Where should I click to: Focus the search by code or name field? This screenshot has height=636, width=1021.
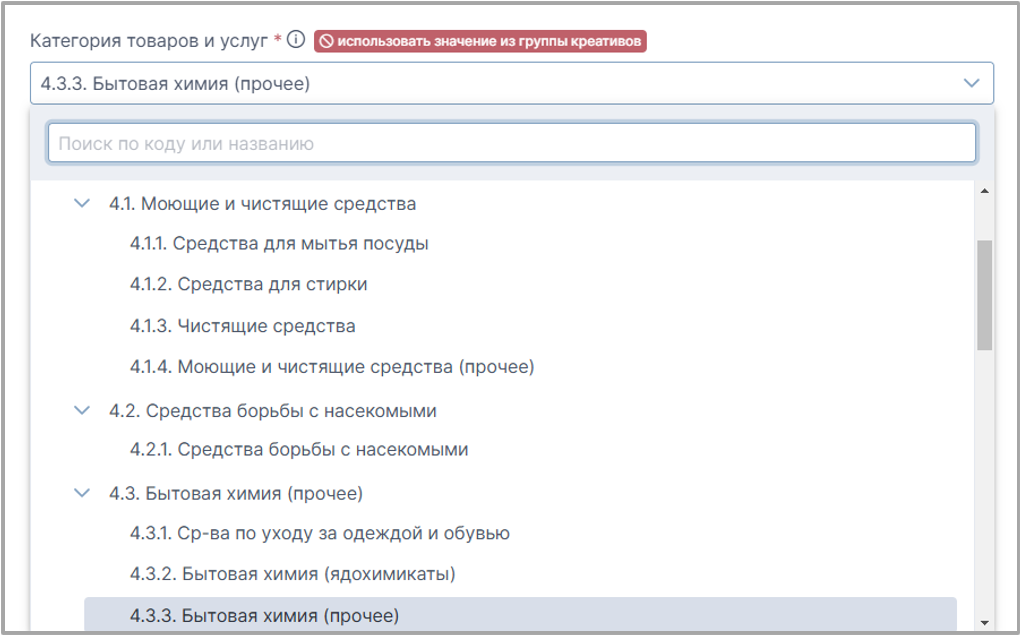511,144
